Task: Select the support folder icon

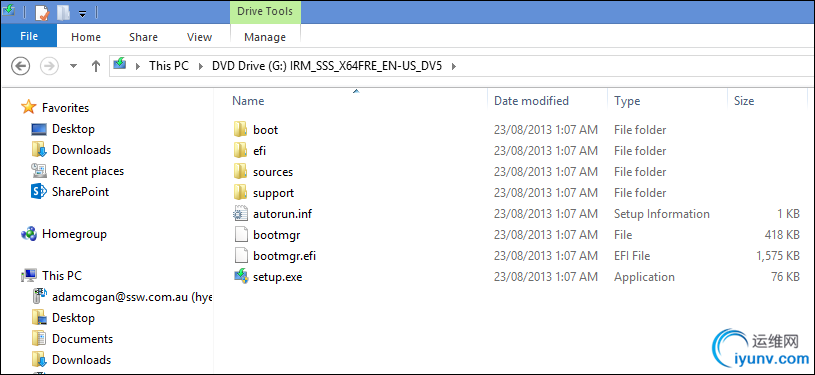Action: tap(240, 193)
